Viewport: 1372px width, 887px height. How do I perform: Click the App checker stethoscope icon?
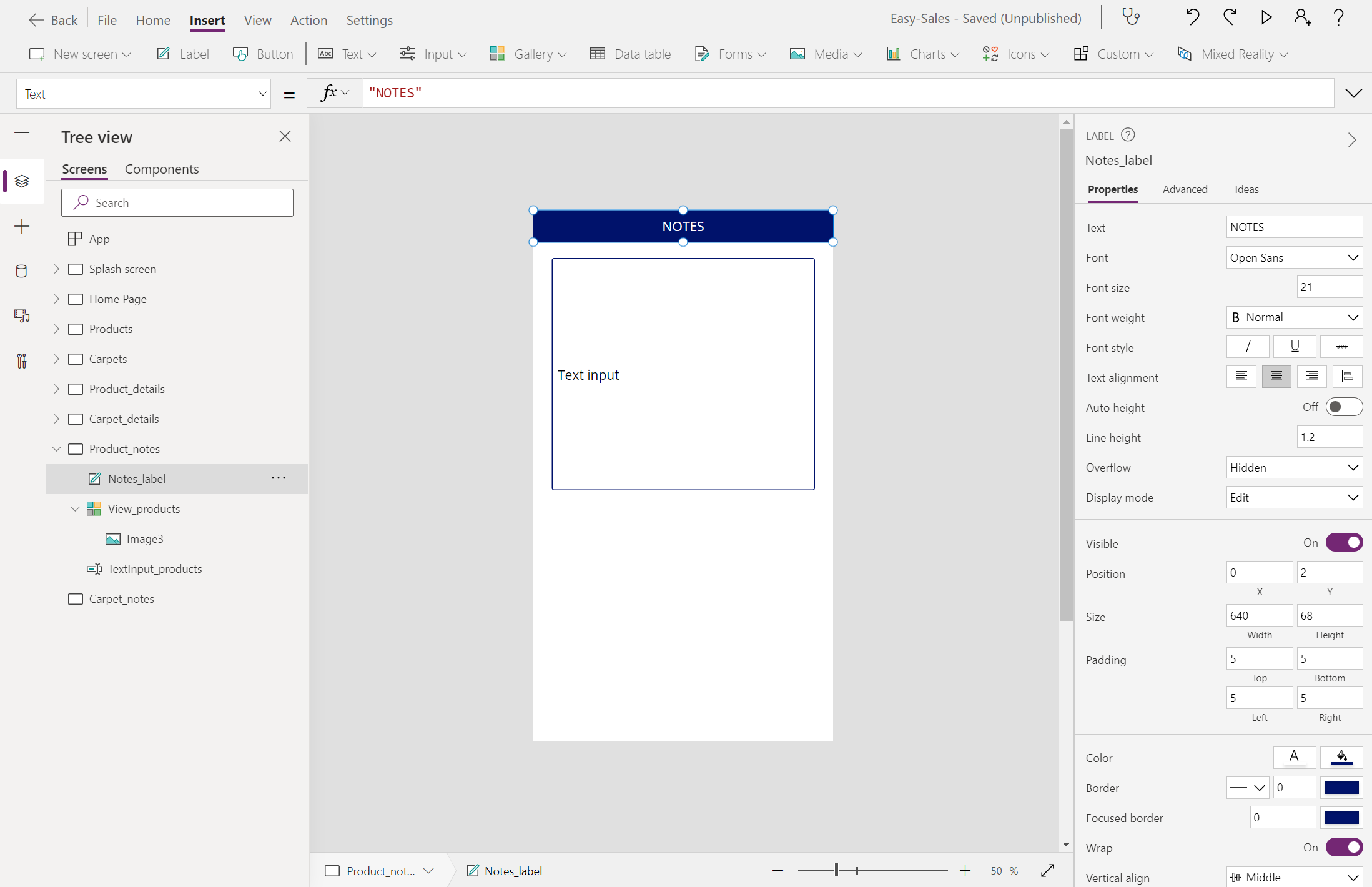1131,17
